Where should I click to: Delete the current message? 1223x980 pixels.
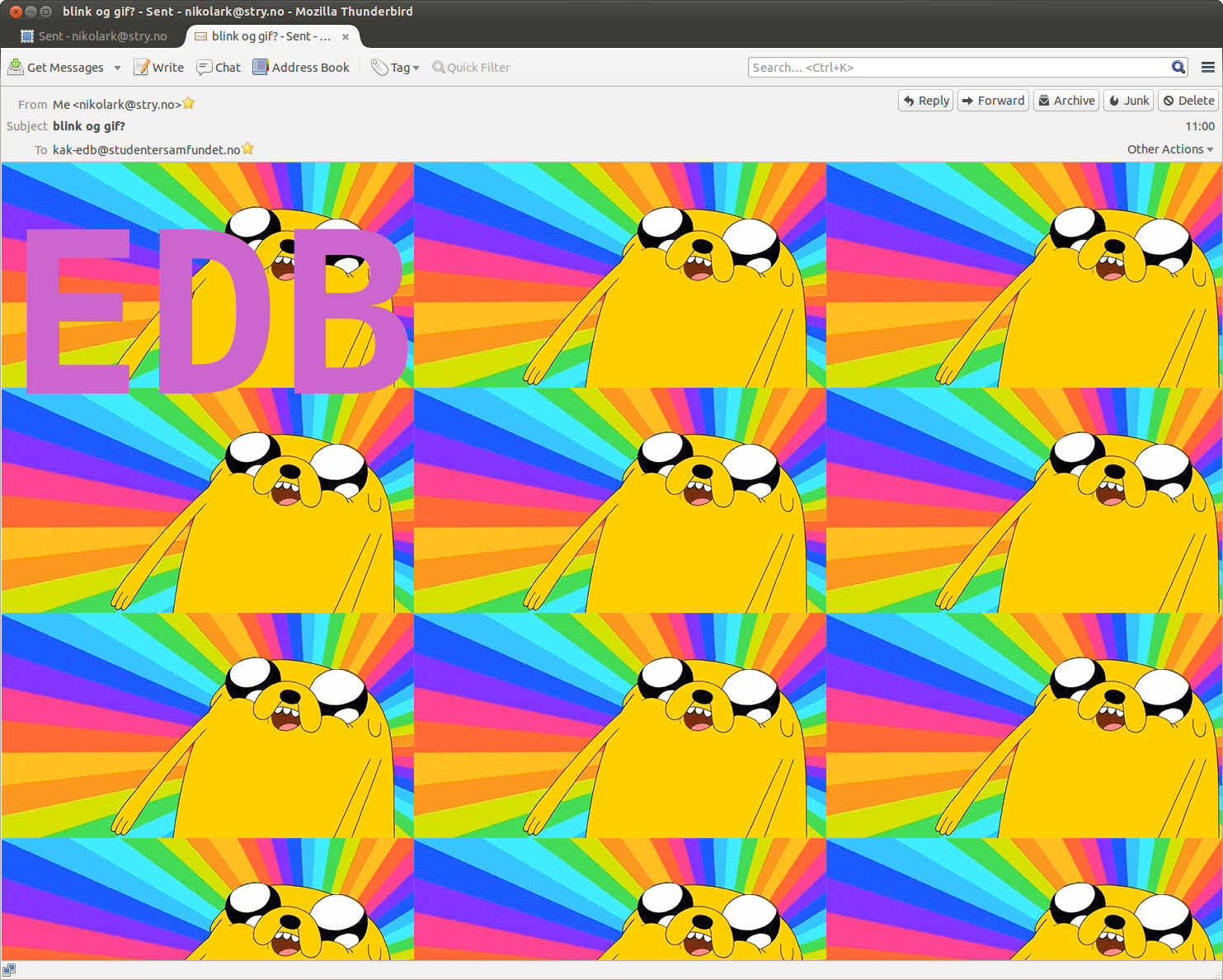[1188, 101]
